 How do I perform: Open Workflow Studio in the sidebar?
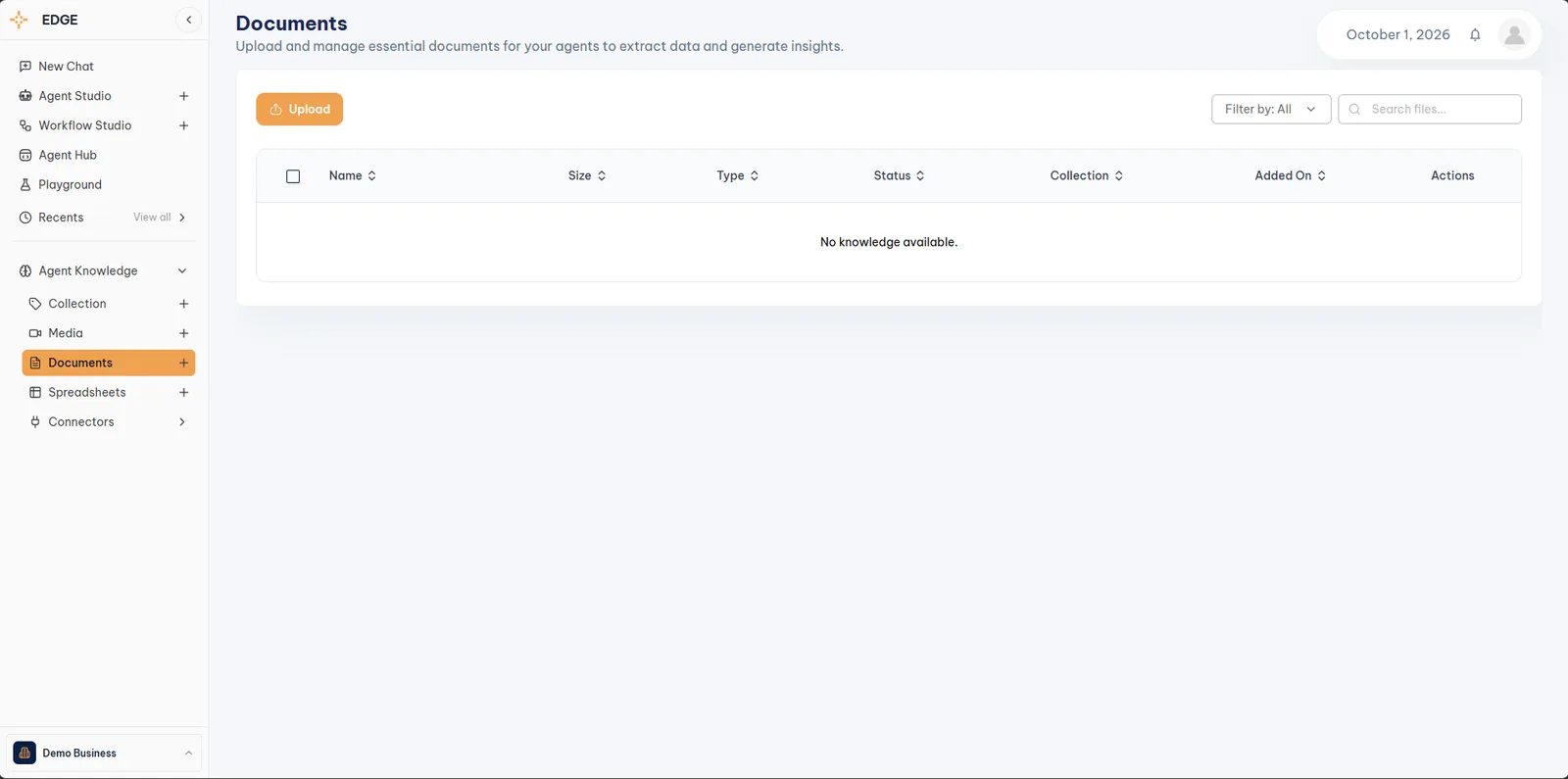coord(84,125)
